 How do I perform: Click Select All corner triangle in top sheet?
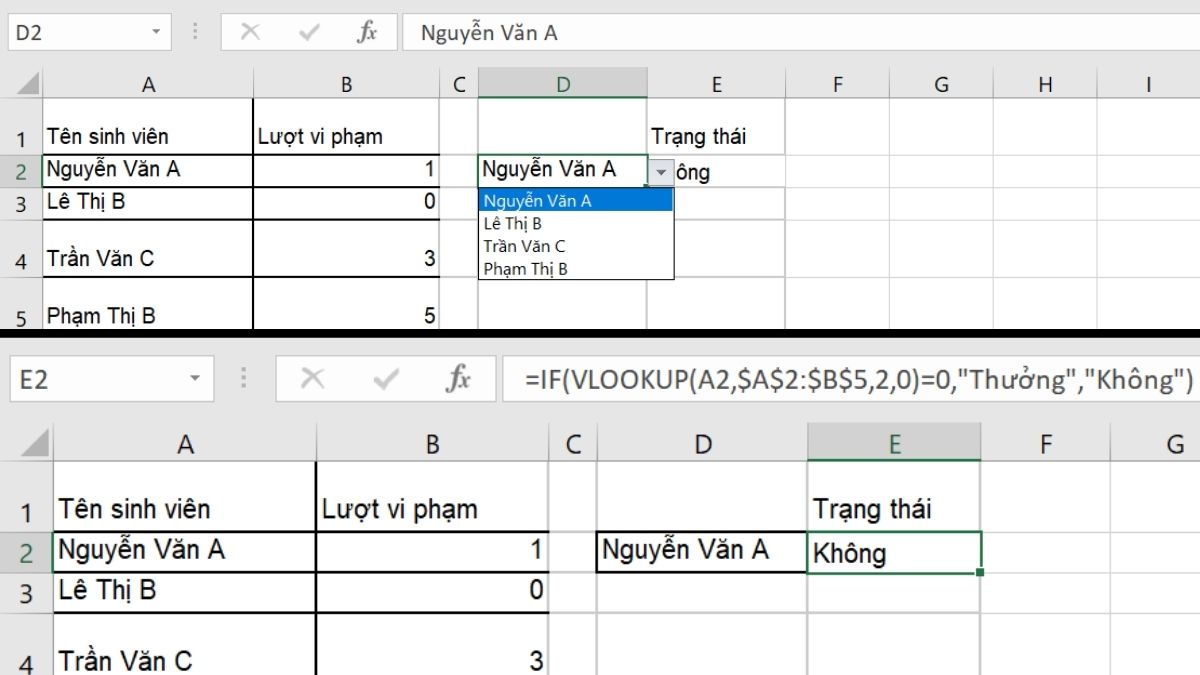click(x=27, y=84)
